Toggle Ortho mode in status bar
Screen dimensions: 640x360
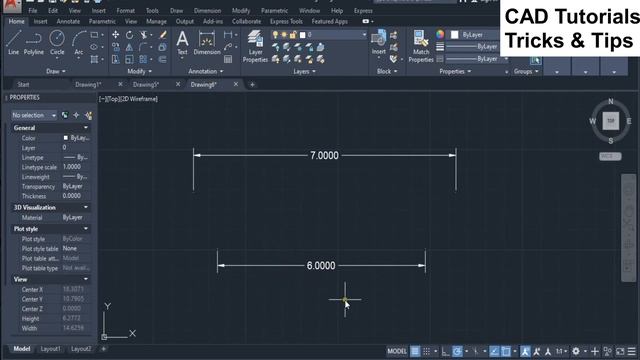[x=445, y=351]
